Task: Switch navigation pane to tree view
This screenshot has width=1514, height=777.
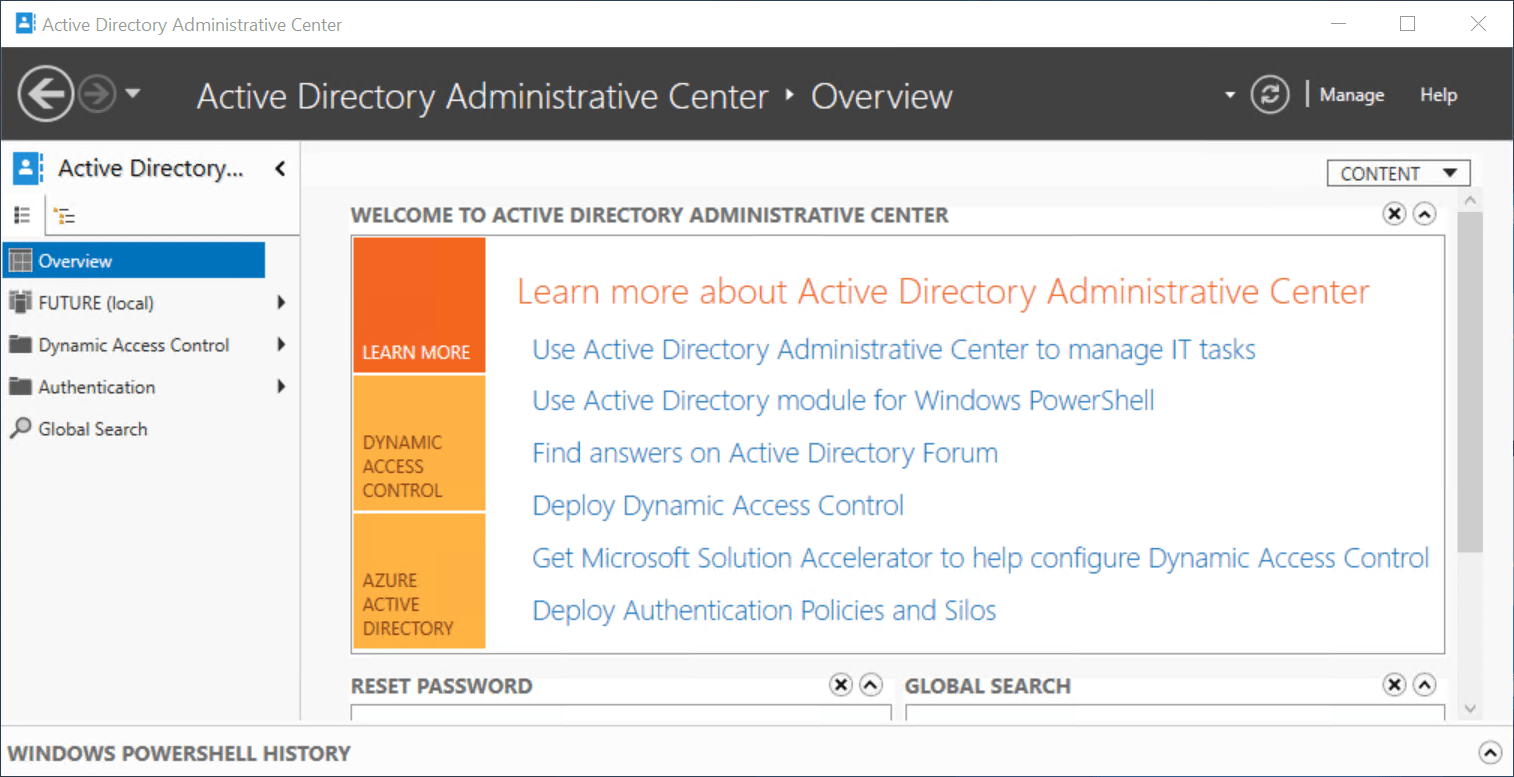Action: [x=65, y=215]
